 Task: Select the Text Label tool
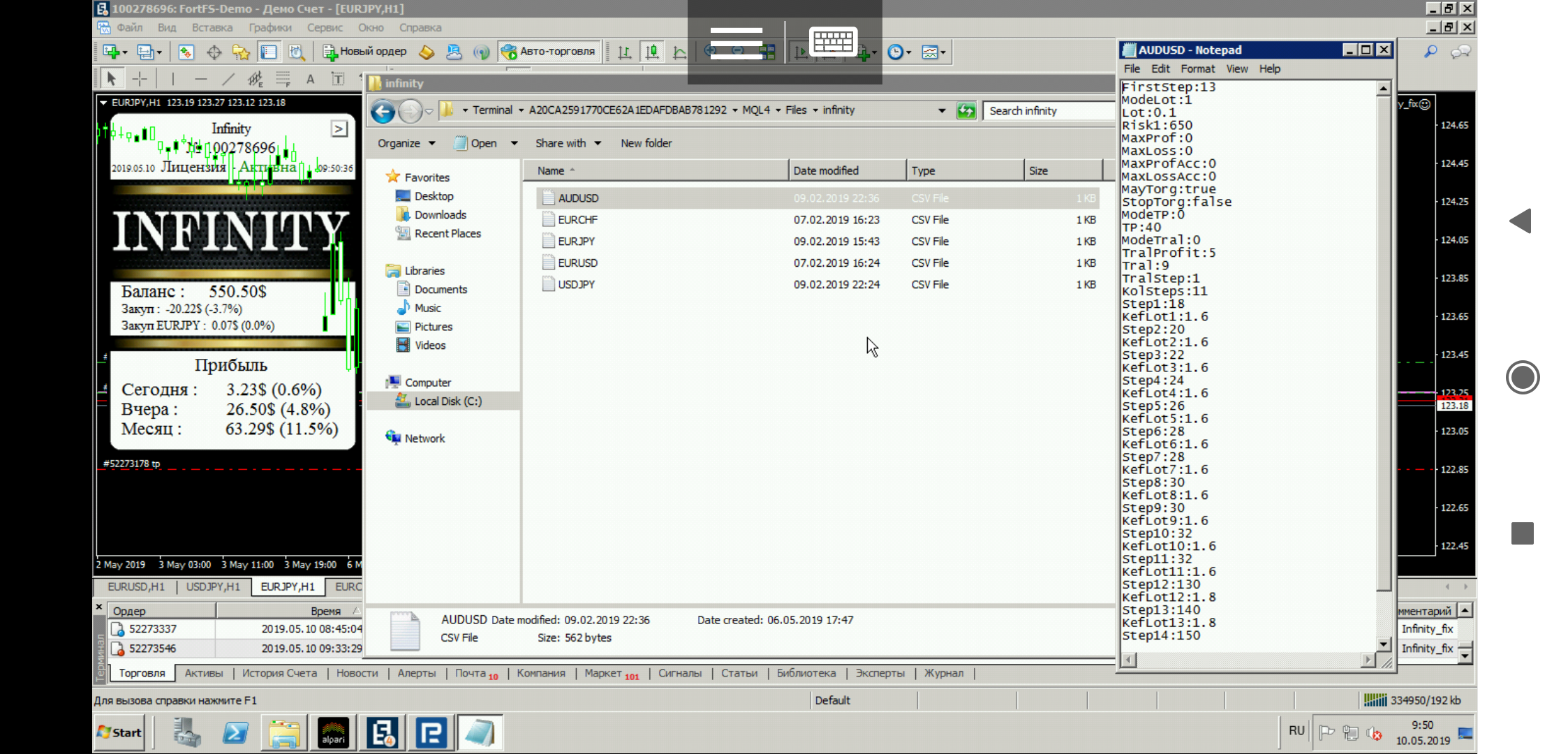click(338, 79)
